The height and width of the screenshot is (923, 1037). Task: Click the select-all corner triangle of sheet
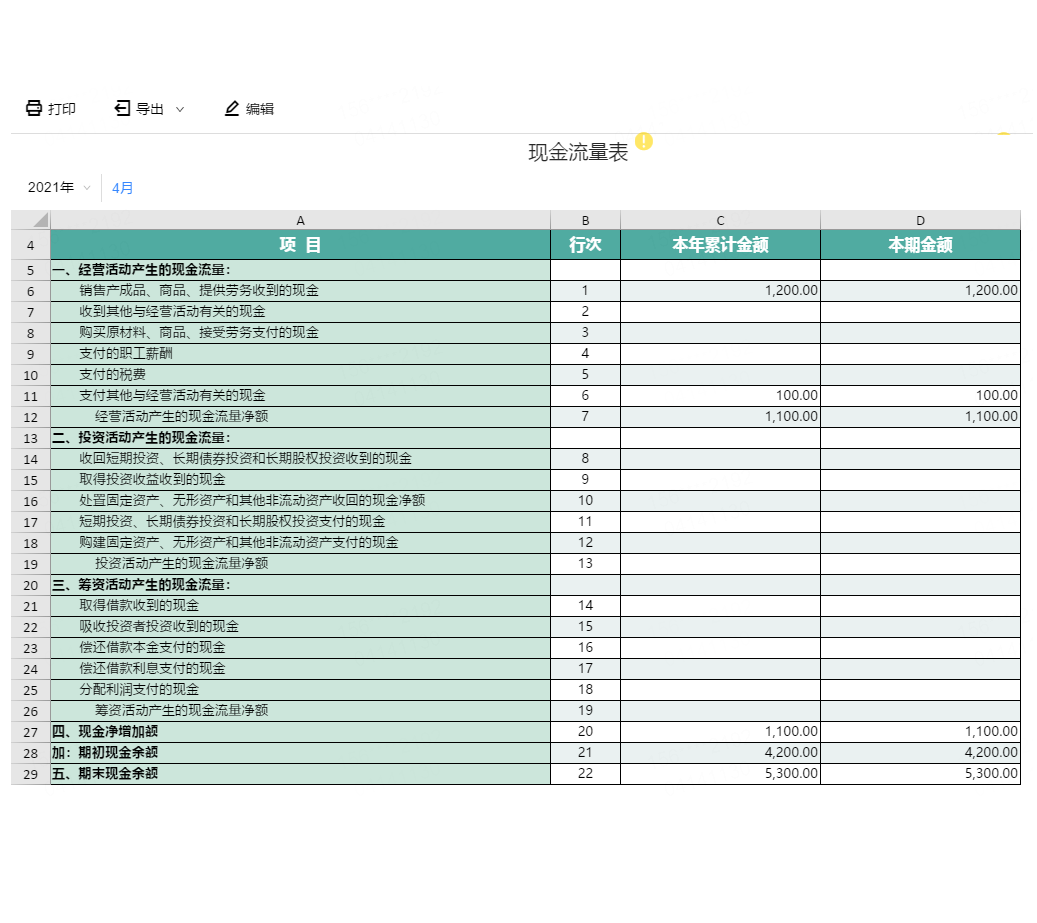tap(31, 220)
